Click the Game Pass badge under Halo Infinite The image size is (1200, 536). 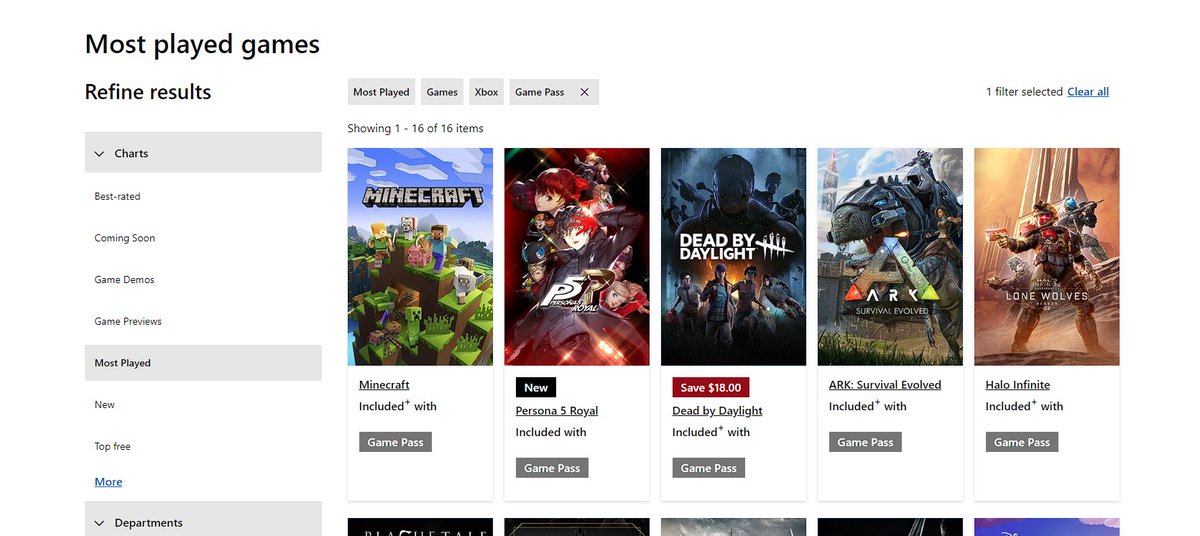pos(1022,442)
